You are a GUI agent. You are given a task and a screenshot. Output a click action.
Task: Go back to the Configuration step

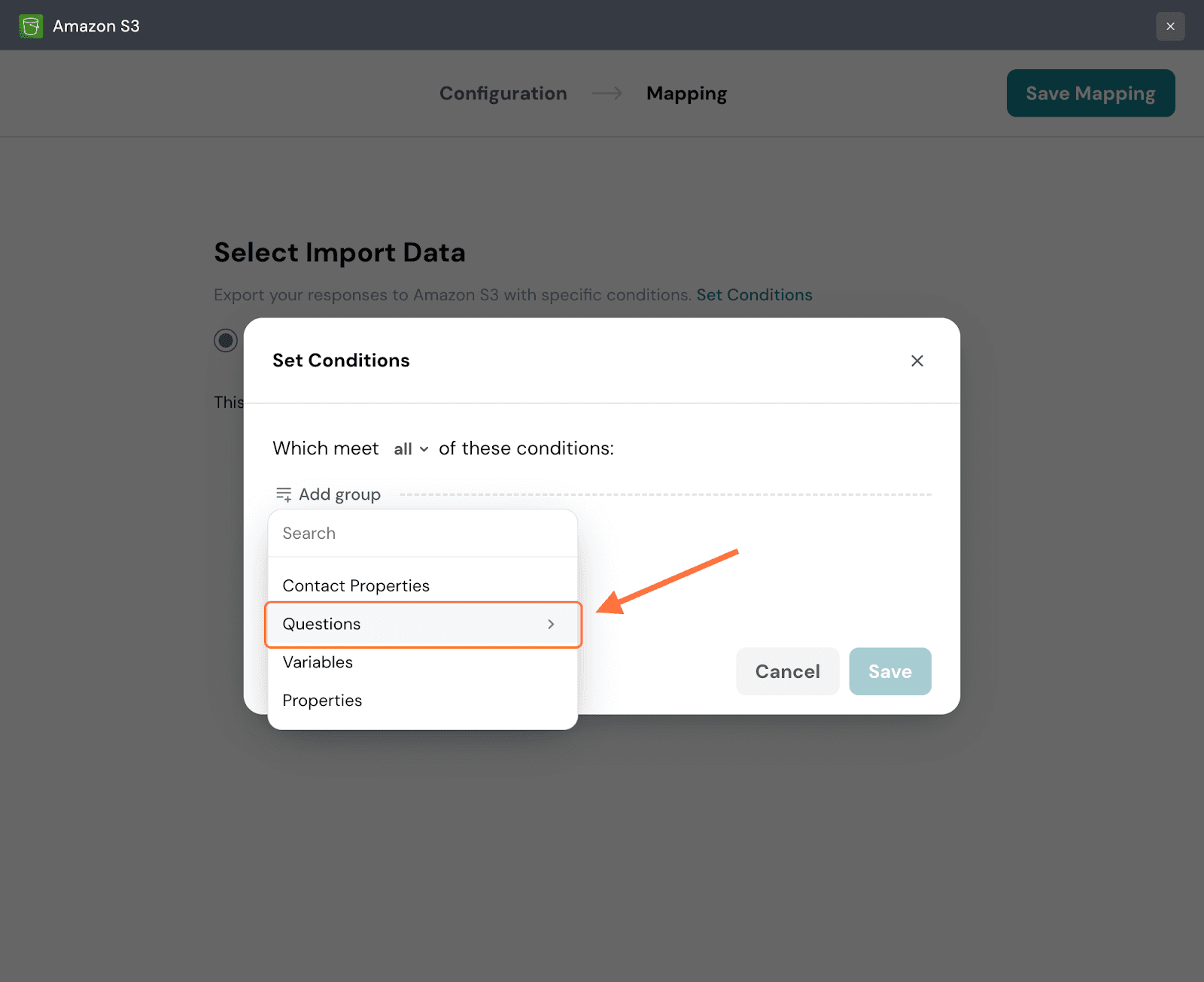click(x=503, y=93)
